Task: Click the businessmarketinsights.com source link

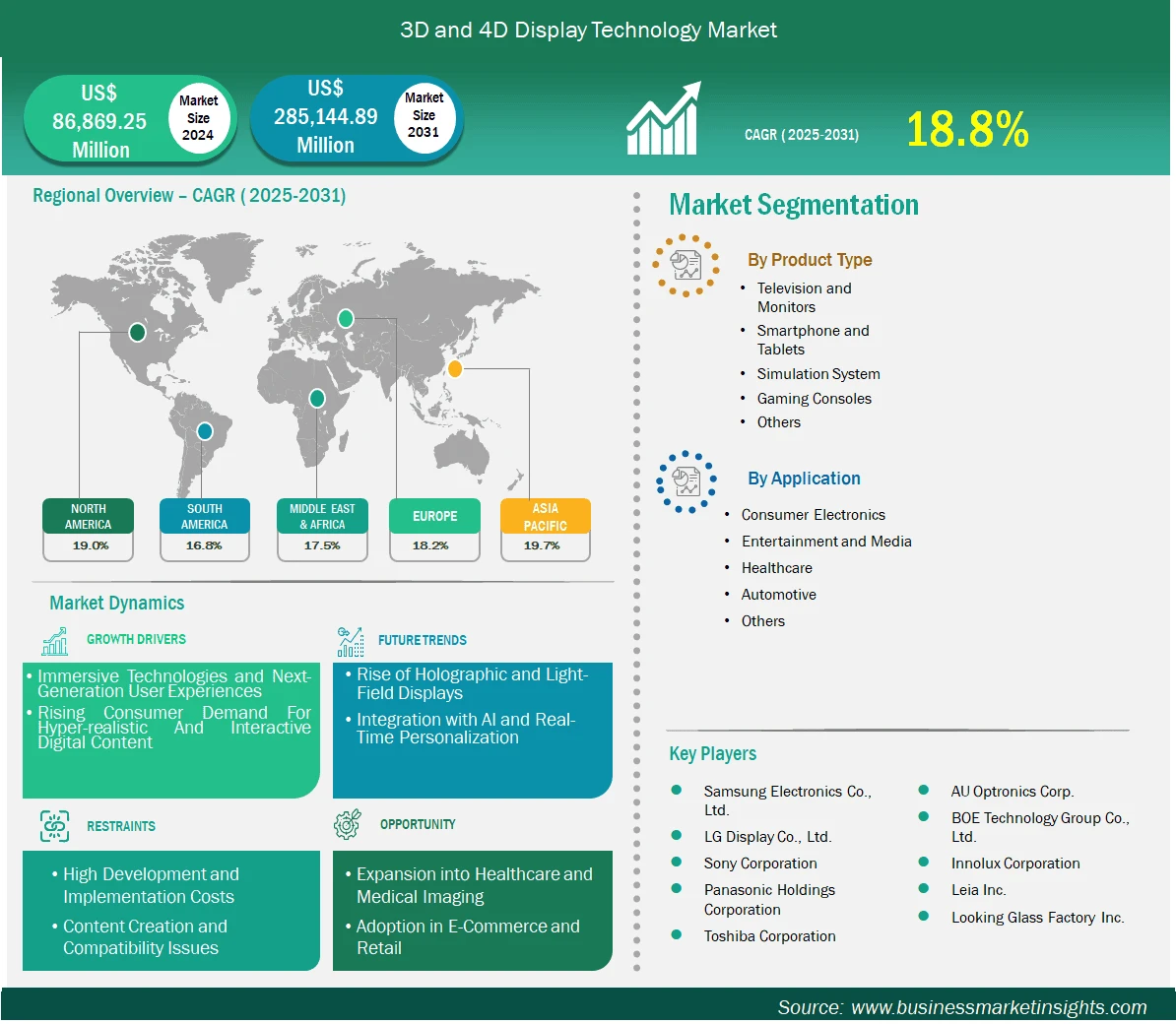Action: (x=998, y=1007)
